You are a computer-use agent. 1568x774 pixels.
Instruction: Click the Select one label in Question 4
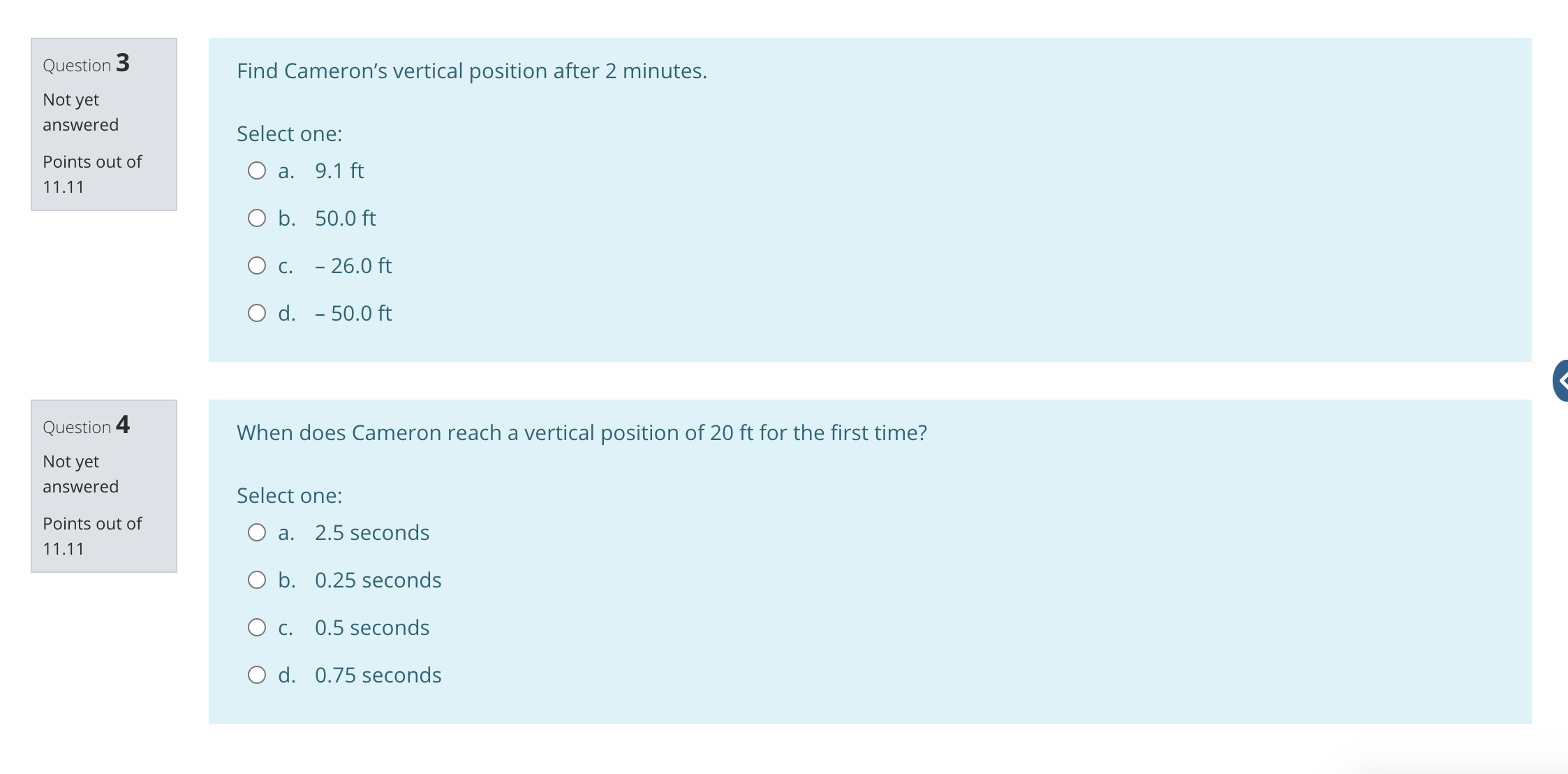[288, 495]
